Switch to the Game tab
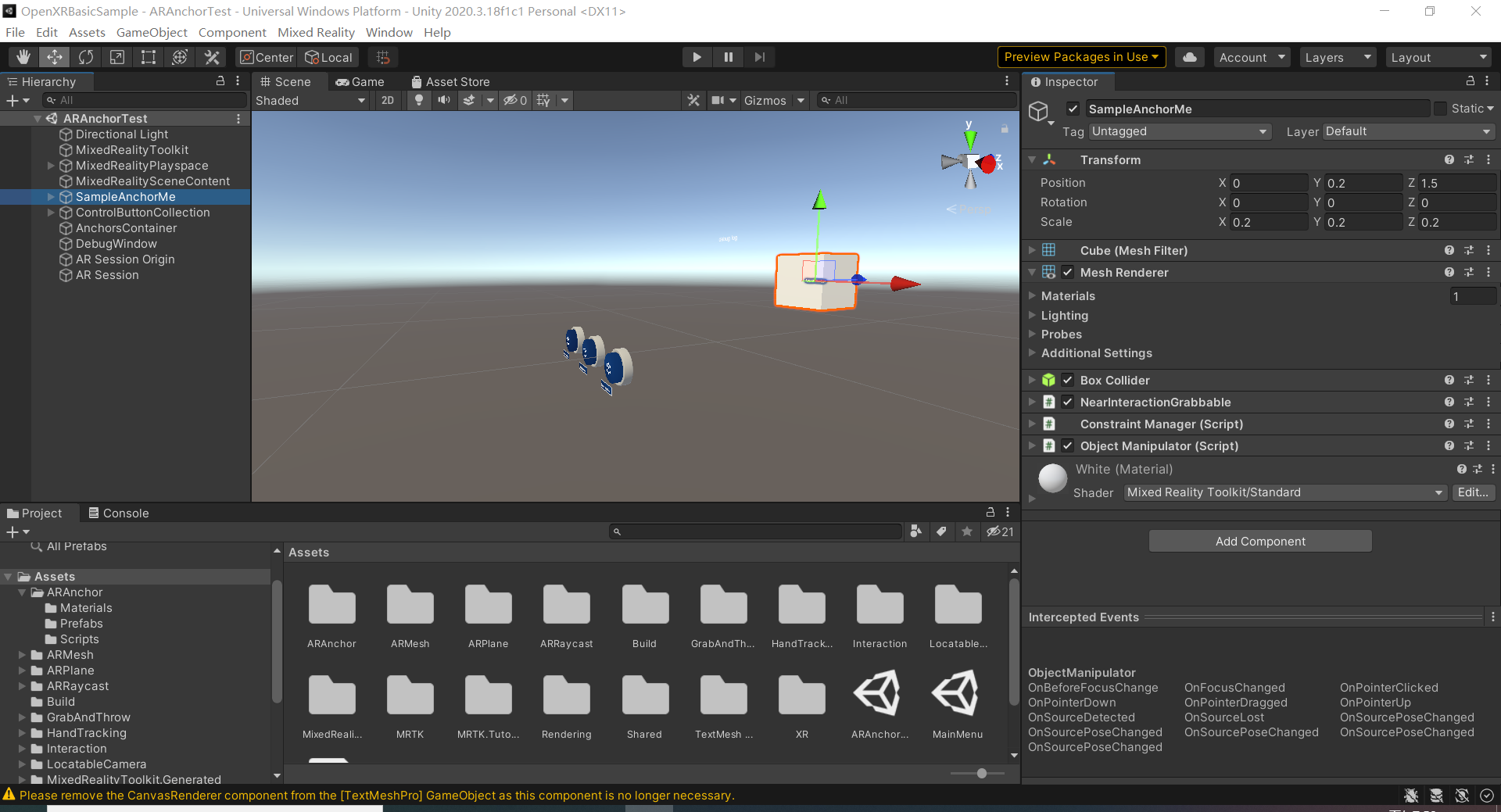Viewport: 1501px width, 812px height. pos(360,81)
